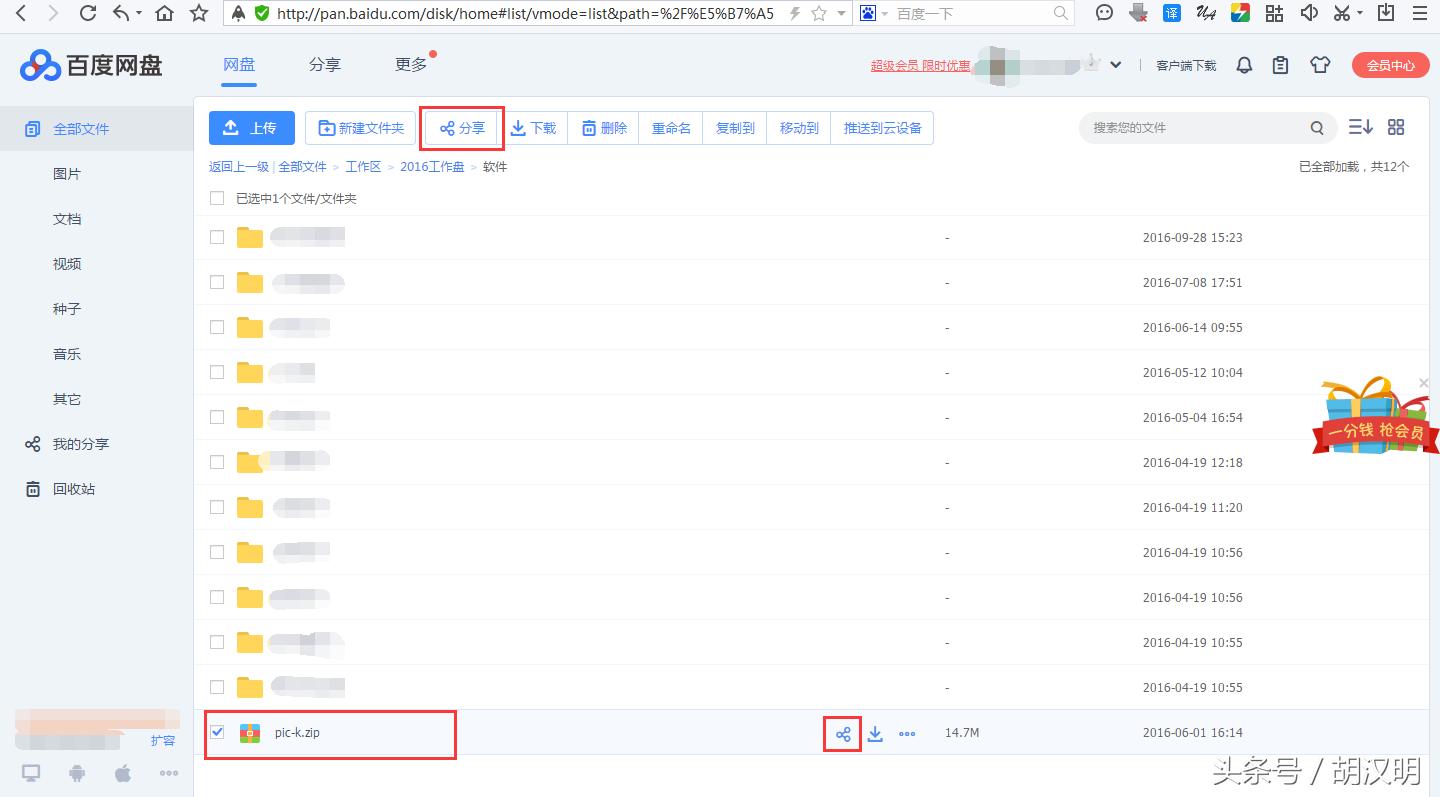The height and width of the screenshot is (797, 1440).
Task: Click the translate extension icon in browser toolbar
Action: (x=1172, y=13)
